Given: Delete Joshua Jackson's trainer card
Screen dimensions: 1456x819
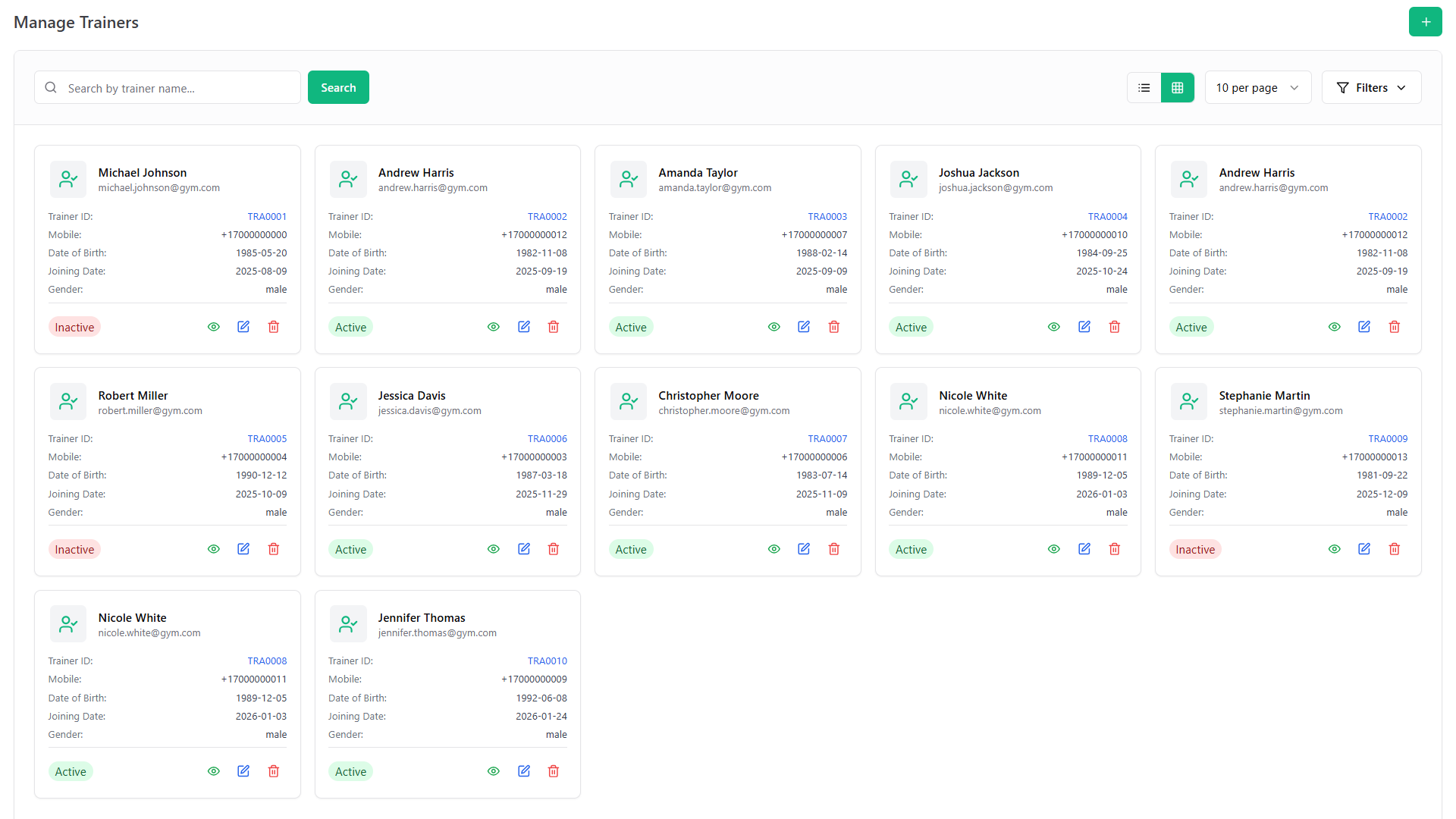Looking at the screenshot, I should [x=1115, y=327].
